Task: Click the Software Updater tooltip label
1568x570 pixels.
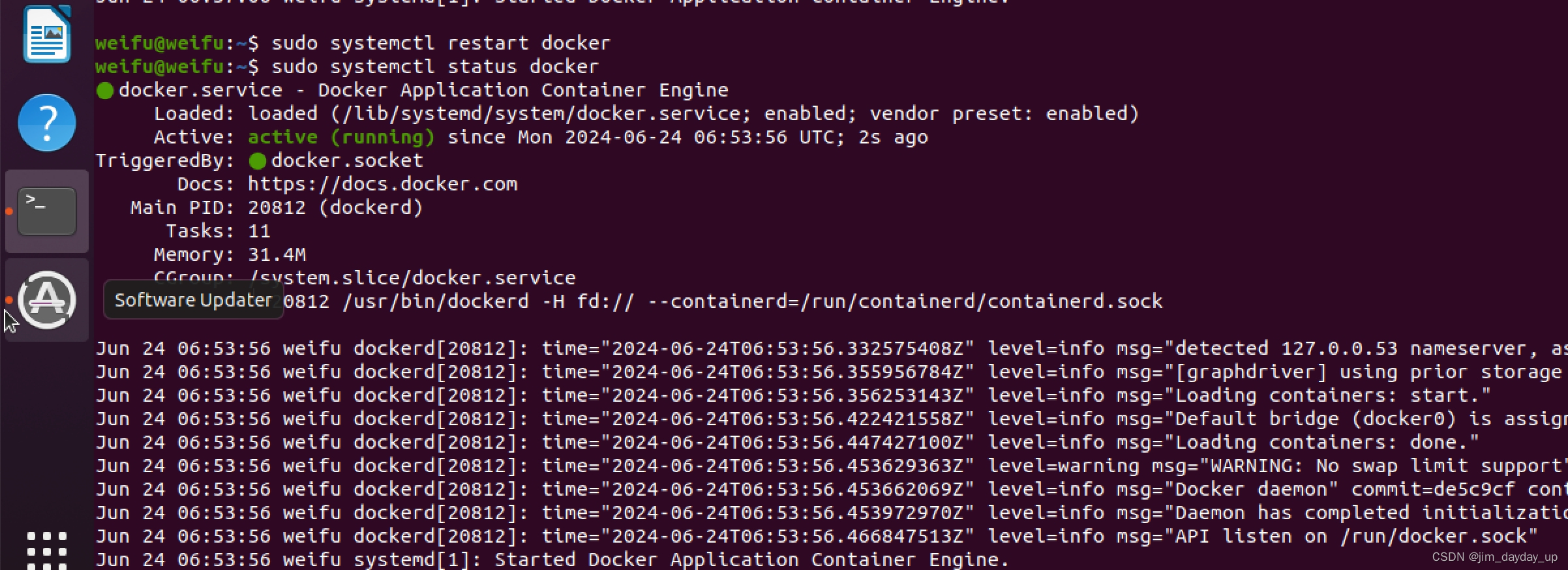Action: [x=194, y=300]
